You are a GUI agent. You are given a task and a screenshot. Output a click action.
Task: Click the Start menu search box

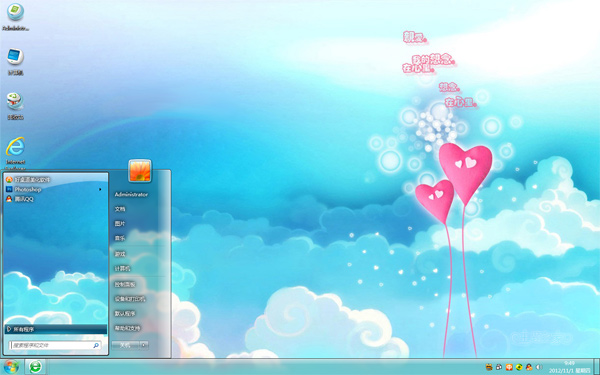click(55, 345)
